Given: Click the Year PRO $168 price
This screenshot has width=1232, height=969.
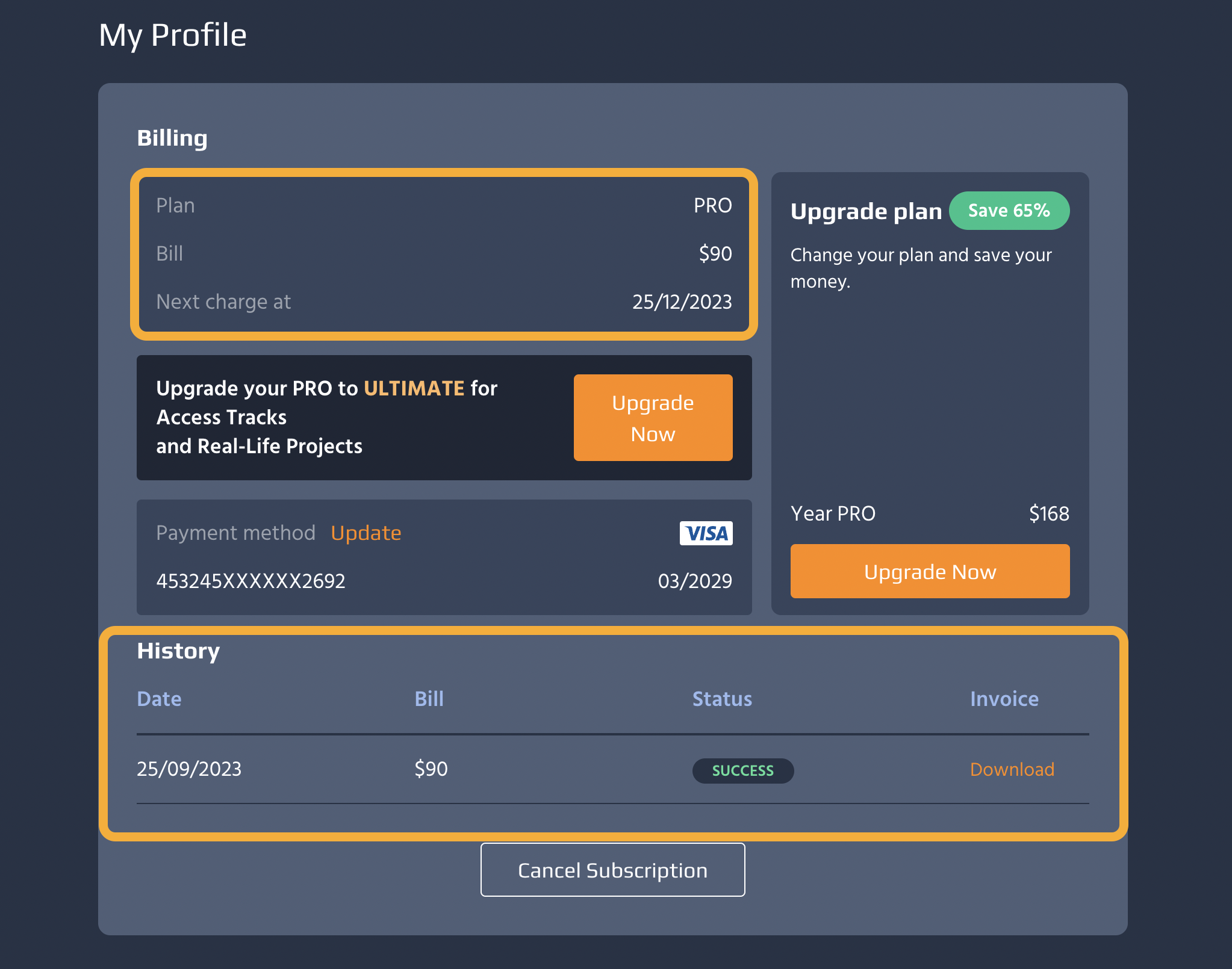Looking at the screenshot, I should [1048, 513].
